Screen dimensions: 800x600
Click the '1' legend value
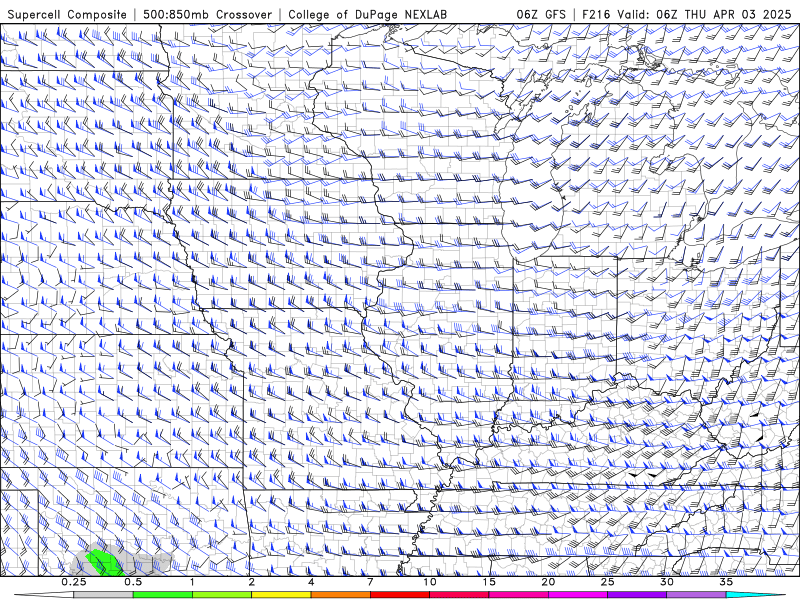tap(192, 582)
